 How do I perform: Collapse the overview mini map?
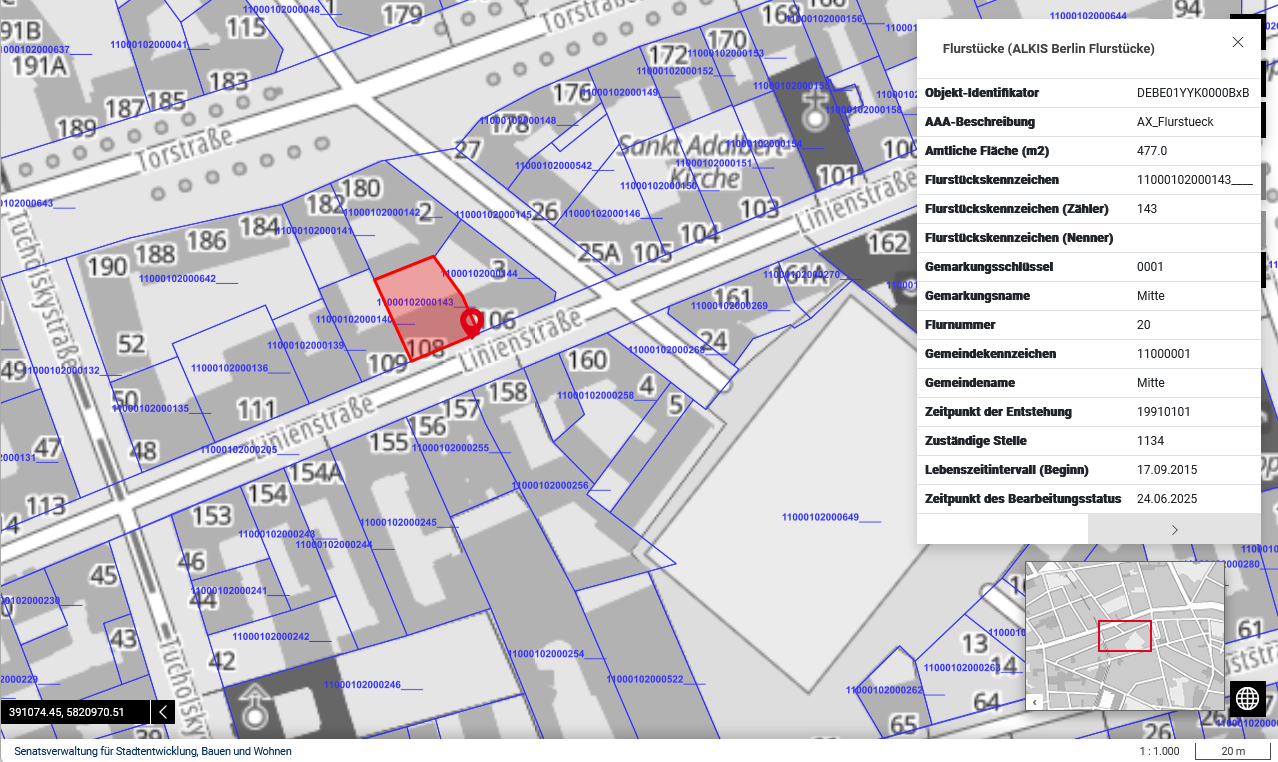(1035, 702)
